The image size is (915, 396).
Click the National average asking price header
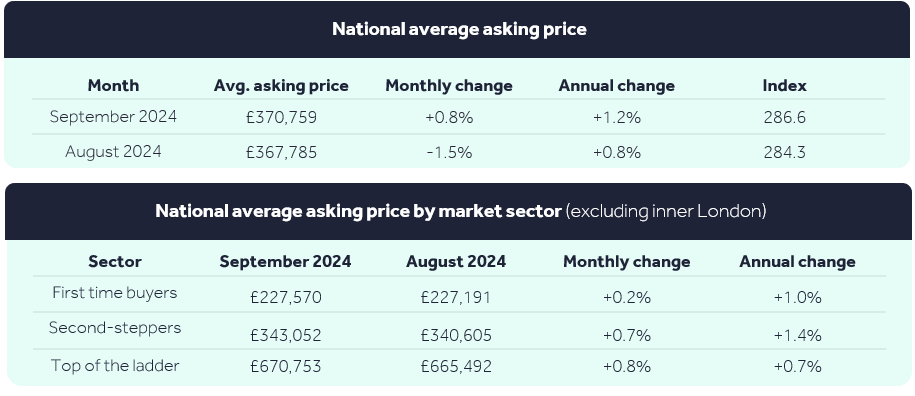coord(459,29)
